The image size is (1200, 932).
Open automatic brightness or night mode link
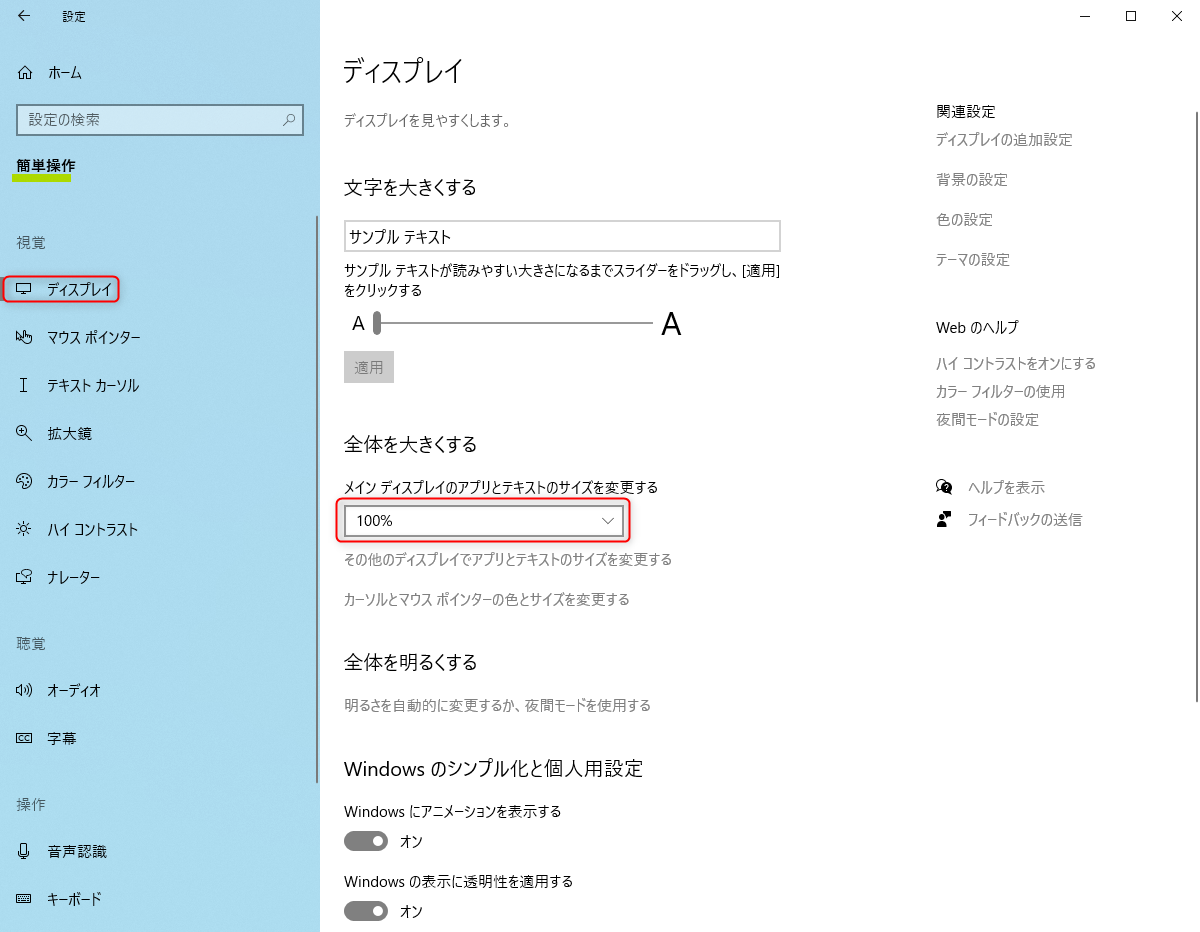pos(497,706)
